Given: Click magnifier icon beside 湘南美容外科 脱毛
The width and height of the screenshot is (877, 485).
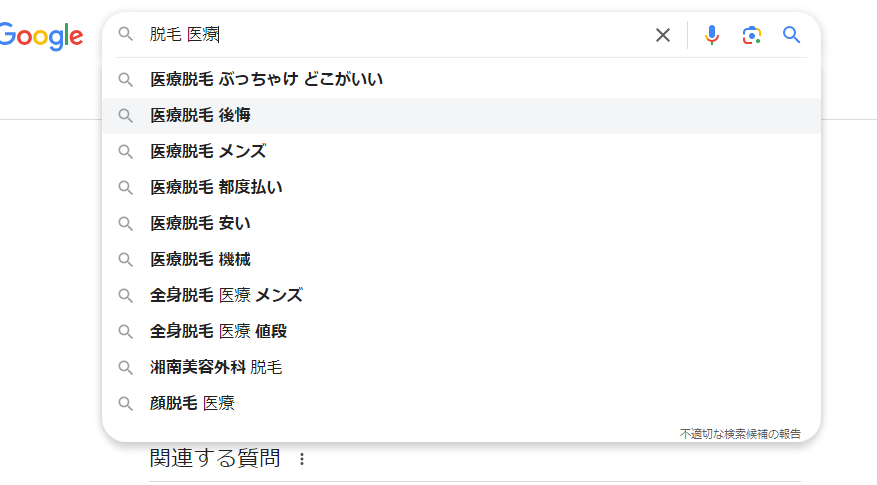Looking at the screenshot, I should click(x=126, y=367).
